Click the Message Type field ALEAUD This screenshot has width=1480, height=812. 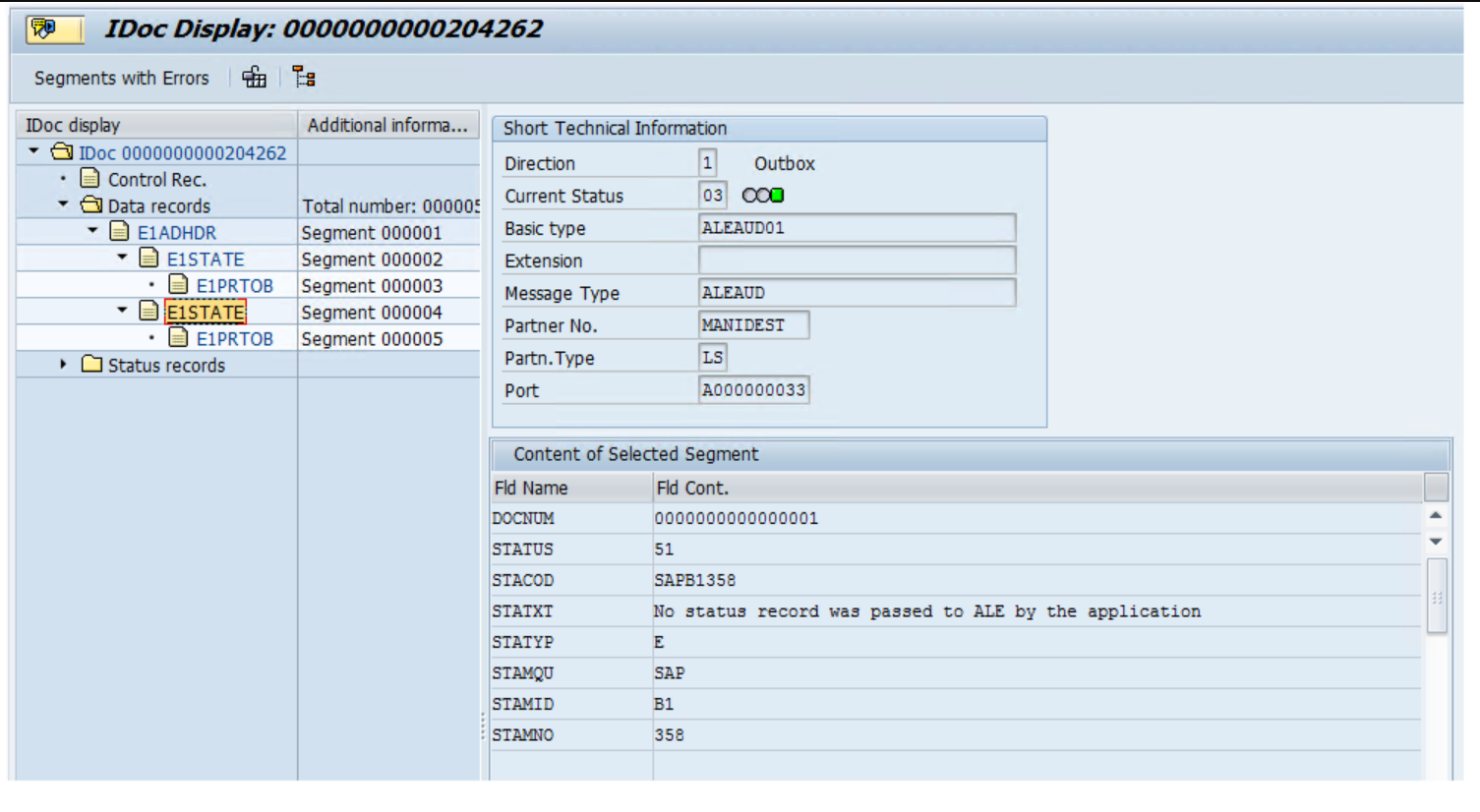click(857, 293)
